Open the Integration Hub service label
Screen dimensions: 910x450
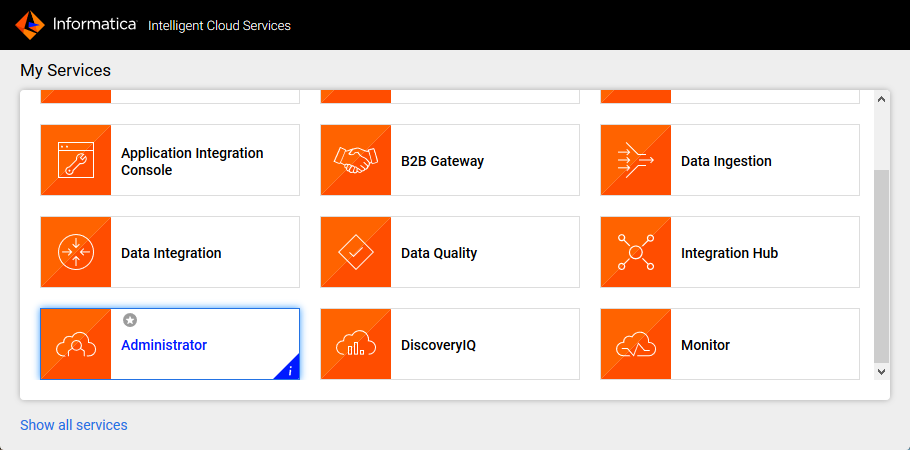729,253
